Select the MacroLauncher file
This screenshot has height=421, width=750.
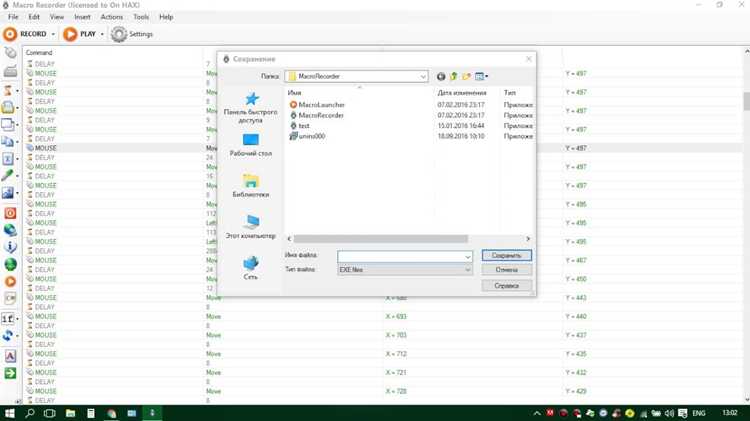317,105
